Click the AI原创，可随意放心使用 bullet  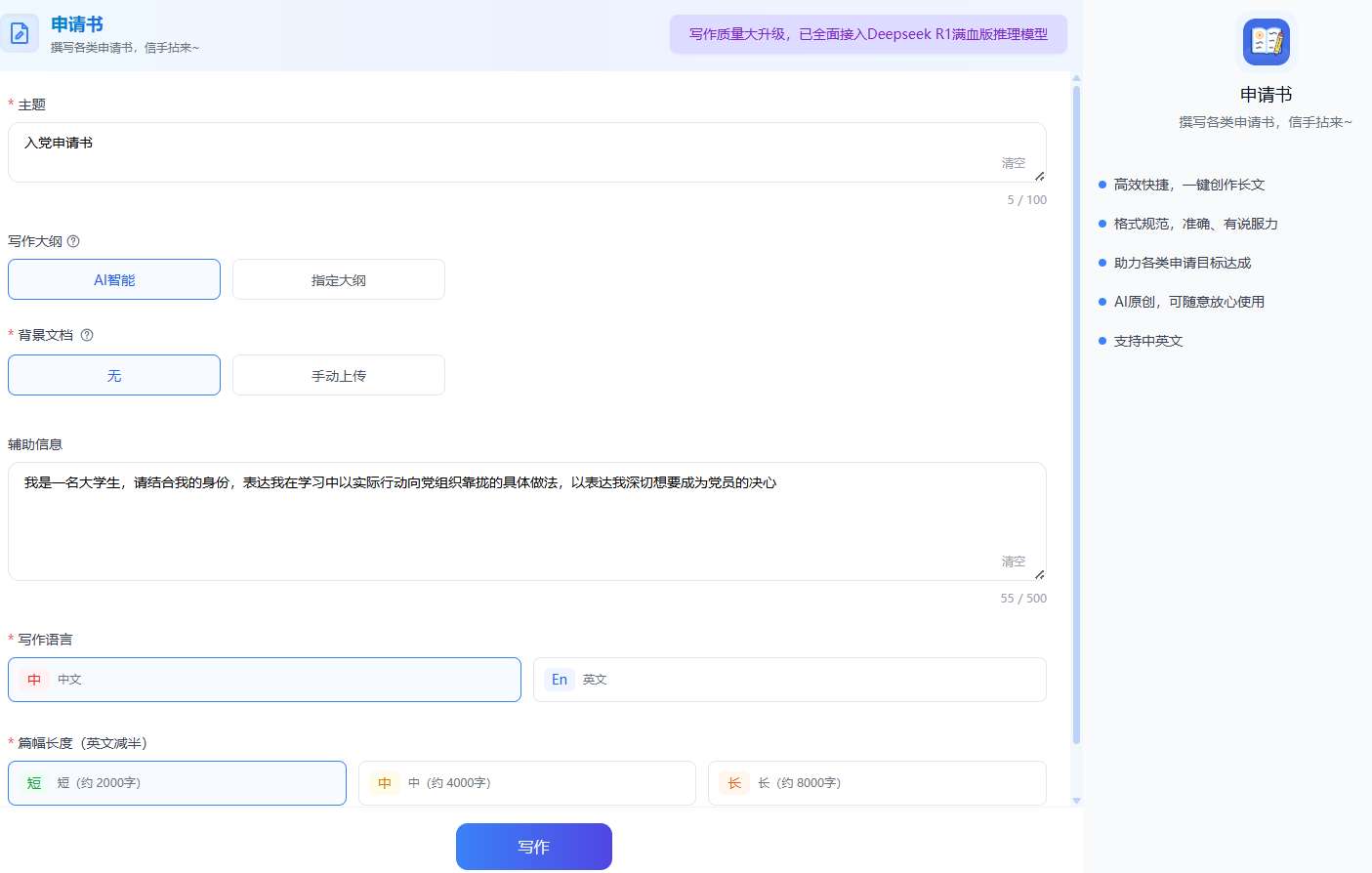[x=1189, y=302]
